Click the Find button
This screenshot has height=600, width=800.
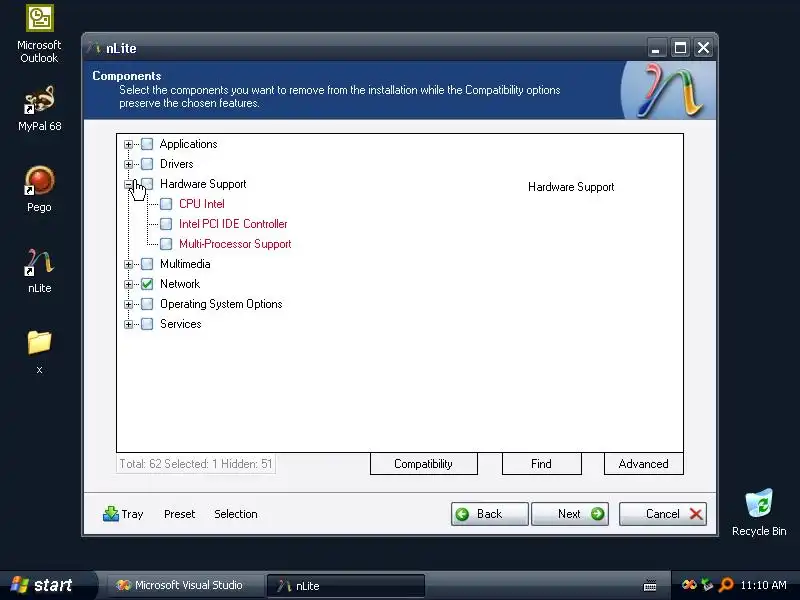click(x=541, y=464)
